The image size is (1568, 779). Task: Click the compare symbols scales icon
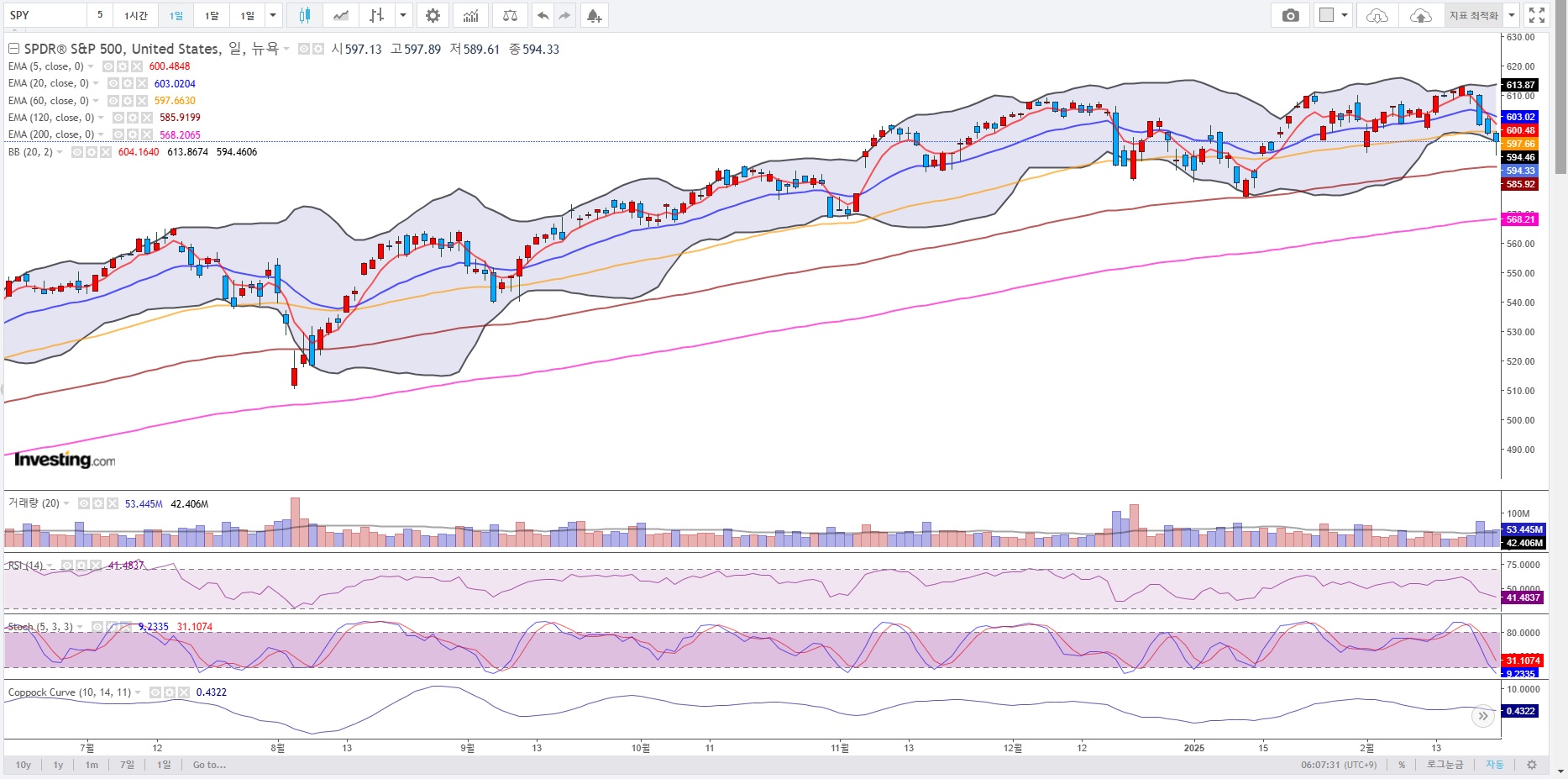[510, 15]
